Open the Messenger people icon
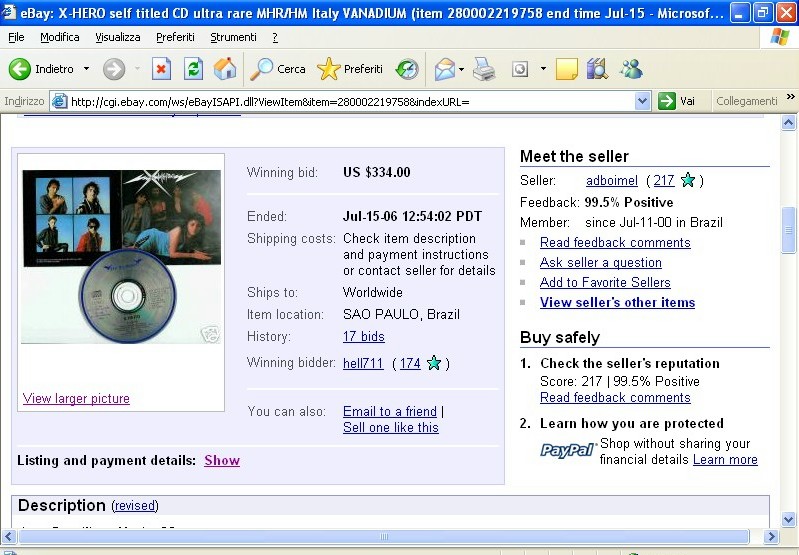The height and width of the screenshot is (555, 799). [x=631, y=69]
